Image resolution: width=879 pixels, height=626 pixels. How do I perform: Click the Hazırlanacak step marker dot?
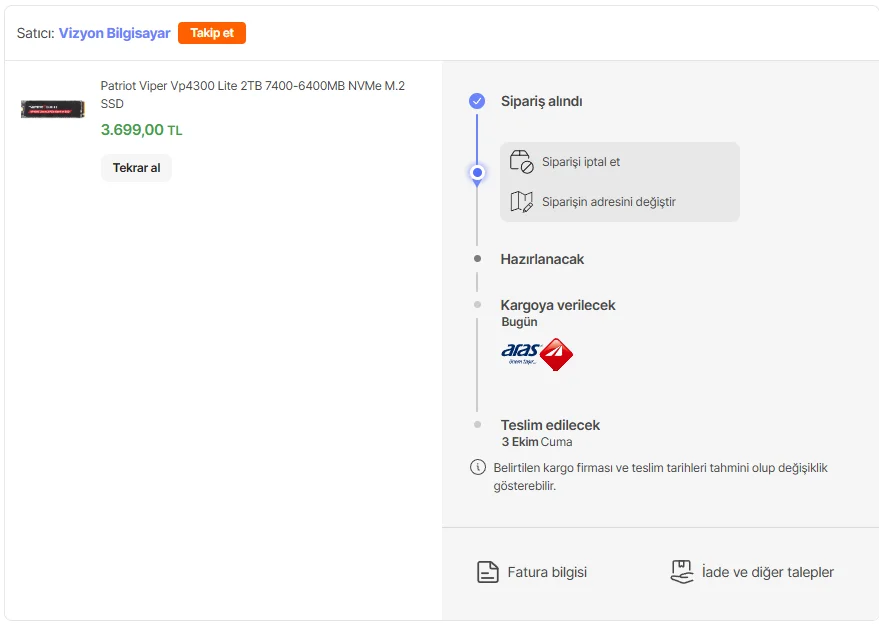pyautogui.click(x=477, y=259)
